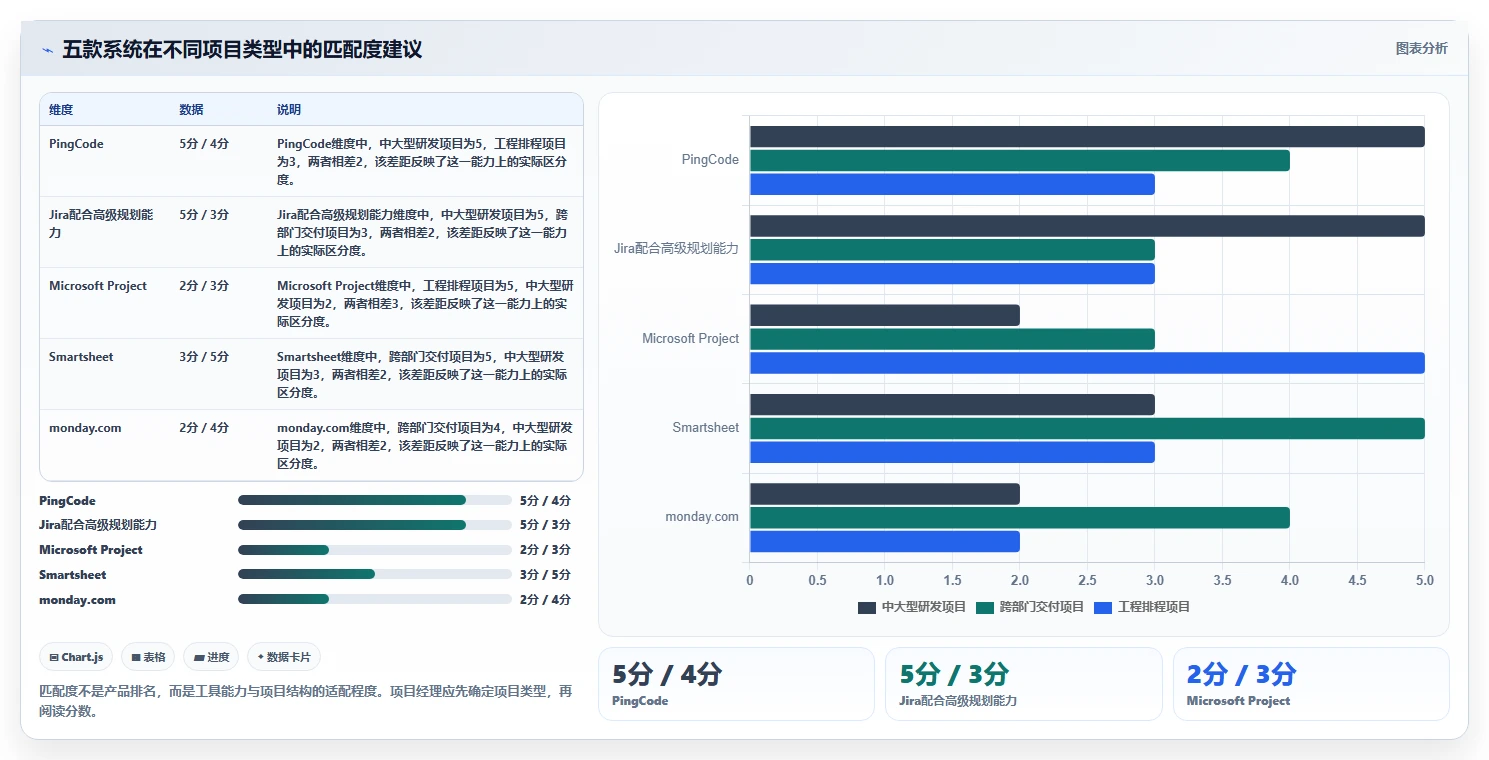Screen dimensions: 1489x760
Task: Click the monday.com y-axis label on chart
Action: (702, 517)
